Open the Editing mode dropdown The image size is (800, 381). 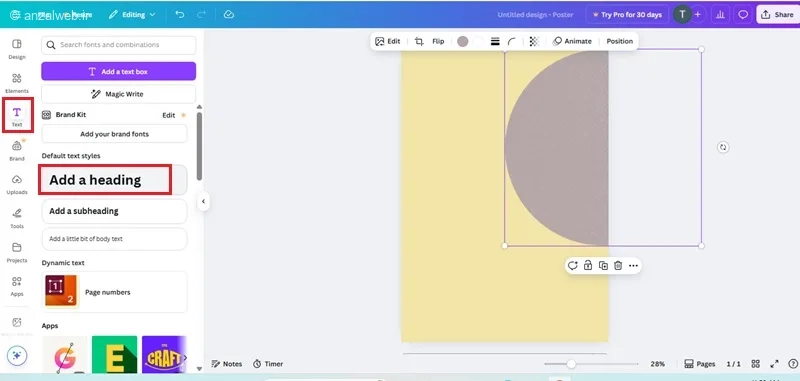point(132,14)
